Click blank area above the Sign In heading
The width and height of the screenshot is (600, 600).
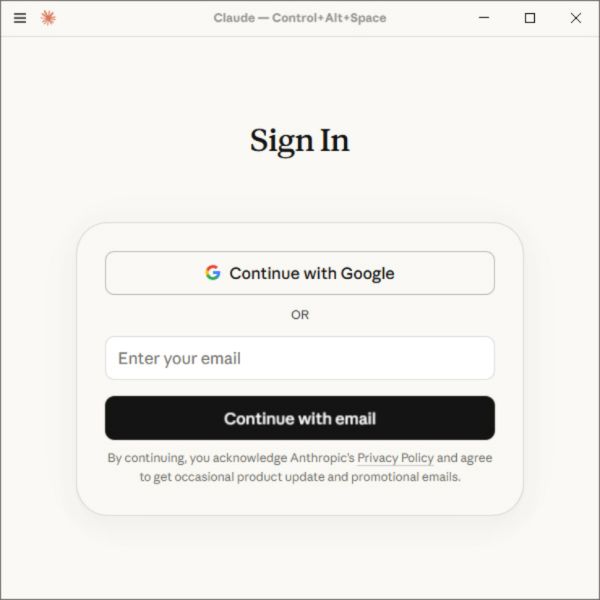coord(300,78)
